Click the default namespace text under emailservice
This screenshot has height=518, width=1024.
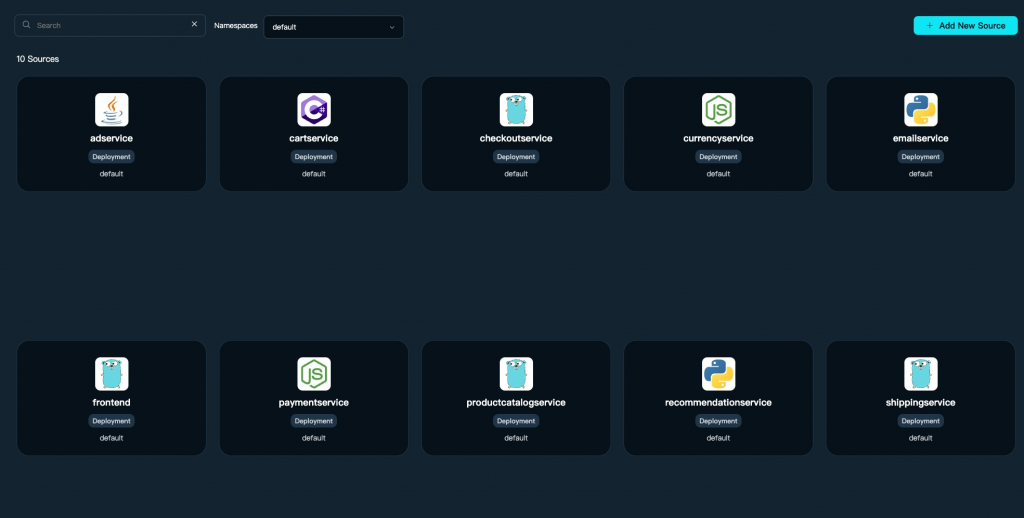click(921, 174)
